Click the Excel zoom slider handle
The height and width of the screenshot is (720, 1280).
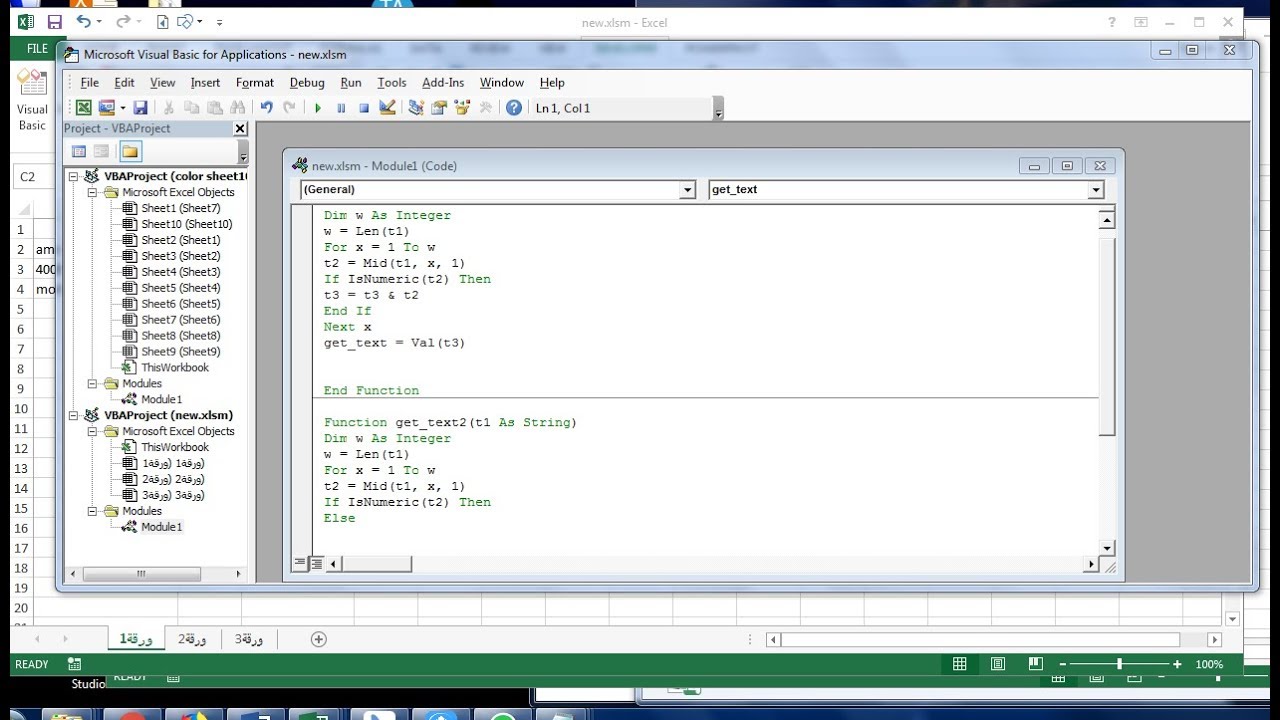pos(1119,664)
